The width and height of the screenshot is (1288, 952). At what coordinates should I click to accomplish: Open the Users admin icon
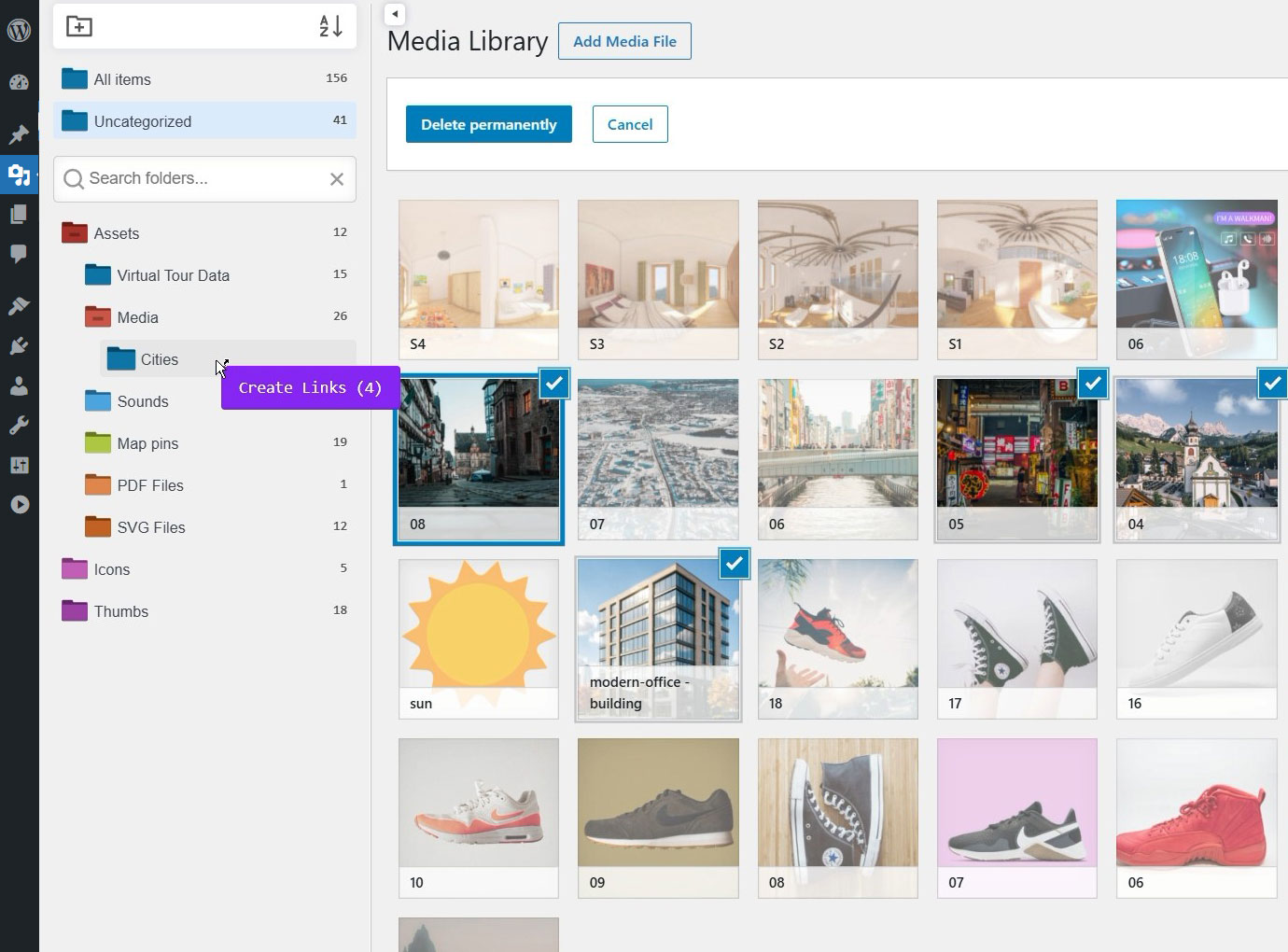[x=19, y=386]
